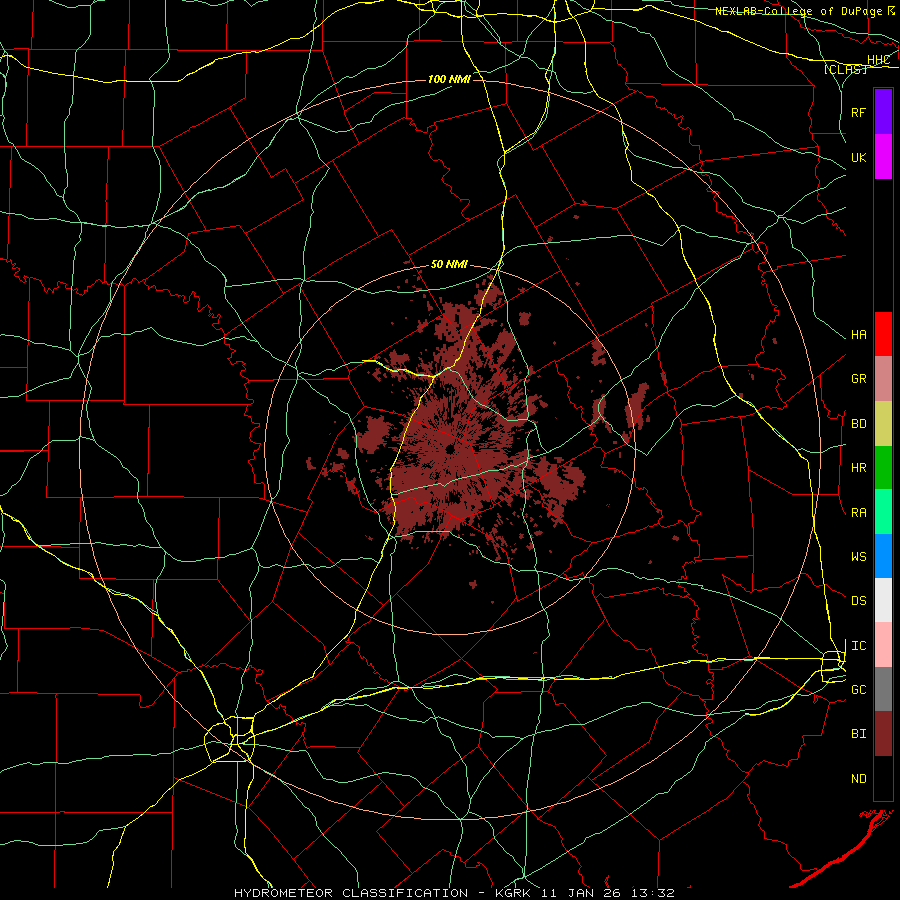The image size is (900, 900).
Task: Select the light pink IC legend swatch
Action: [x=883, y=645]
